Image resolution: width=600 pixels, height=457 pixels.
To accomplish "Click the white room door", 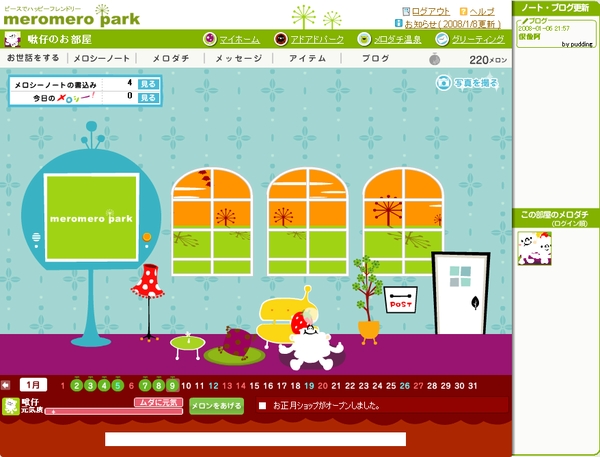I will (x=461, y=293).
